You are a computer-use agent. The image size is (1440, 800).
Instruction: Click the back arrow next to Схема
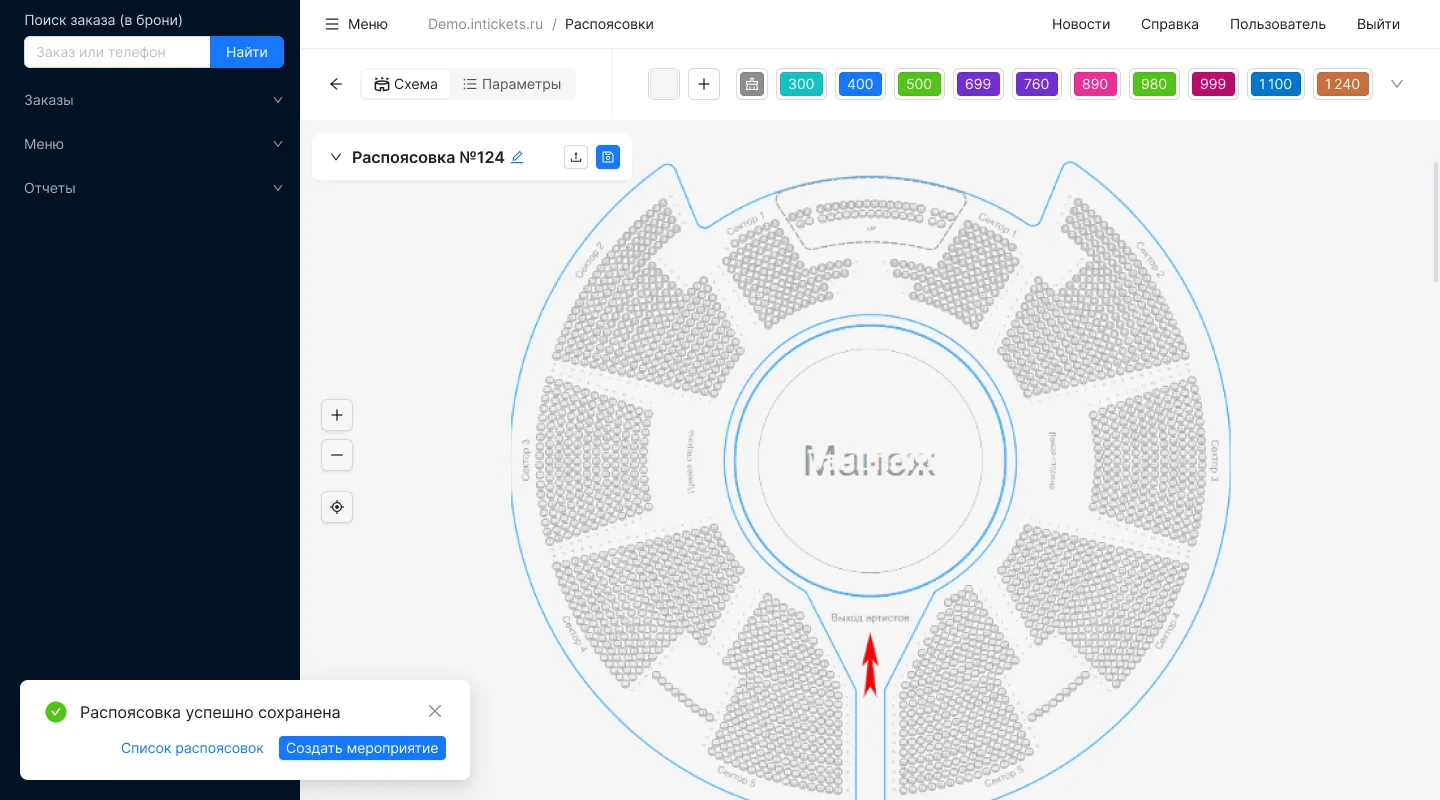pos(336,84)
